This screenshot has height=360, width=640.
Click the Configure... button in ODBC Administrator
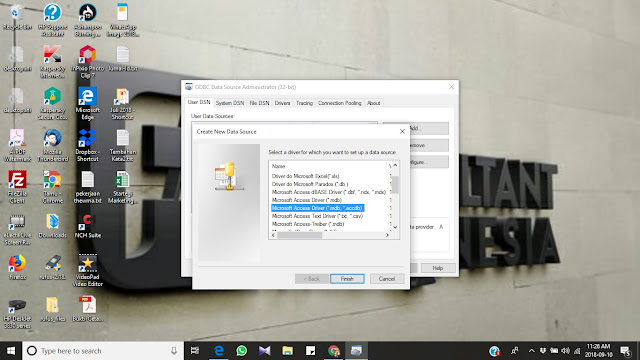(x=429, y=162)
